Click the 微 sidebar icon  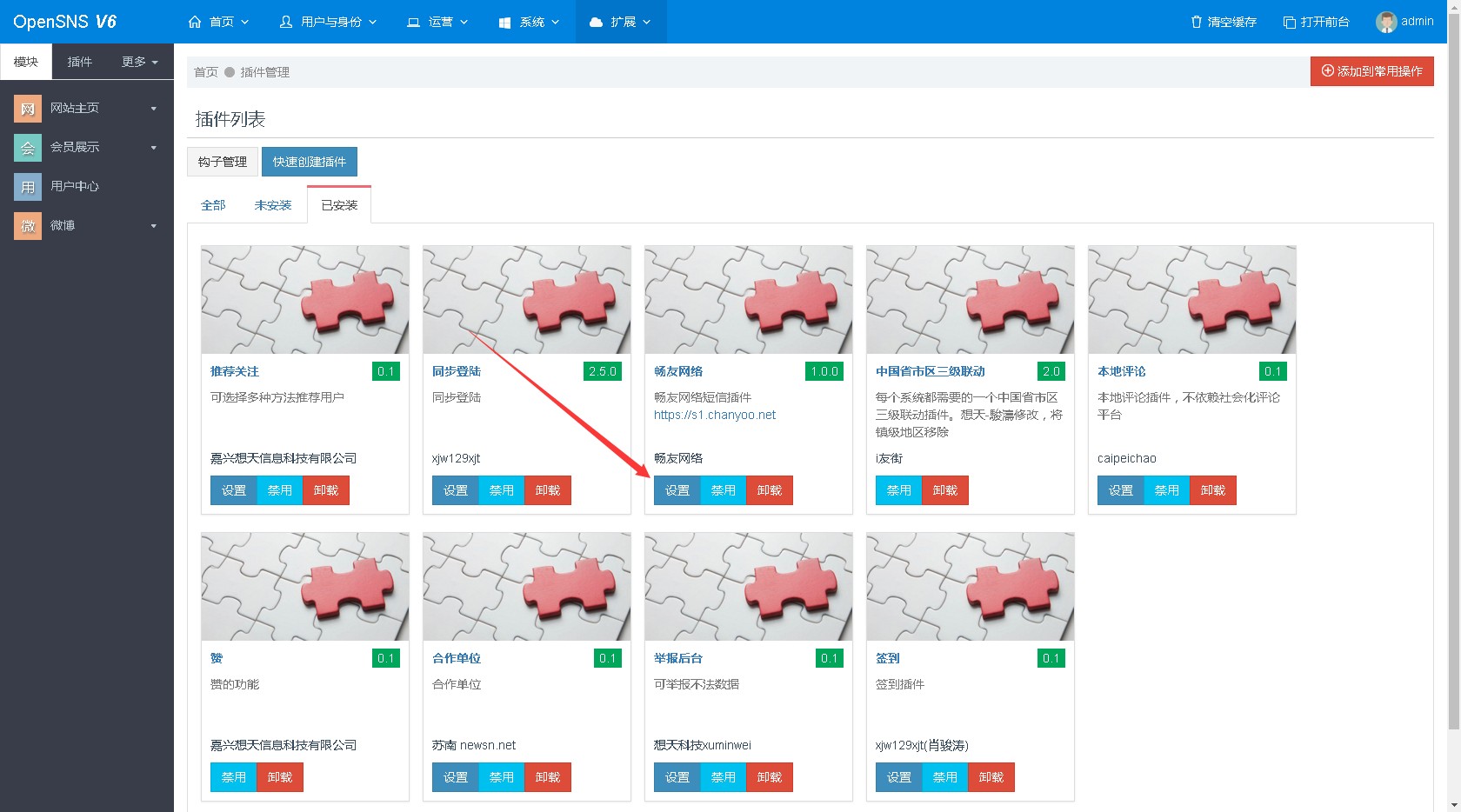click(28, 226)
